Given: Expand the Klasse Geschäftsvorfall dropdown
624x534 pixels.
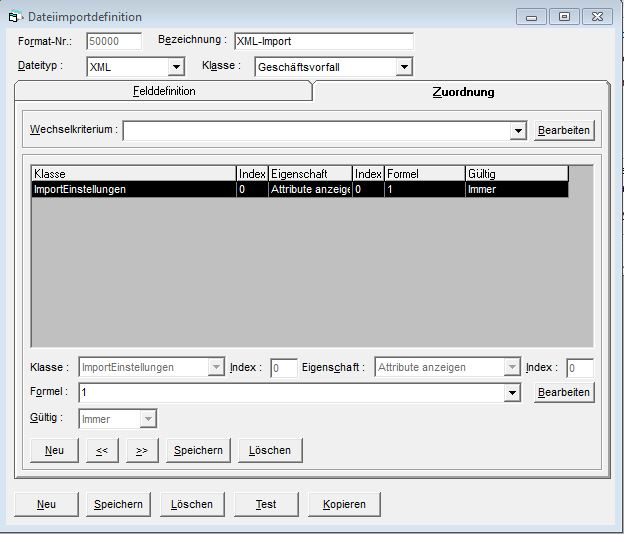Looking at the screenshot, I should 404,67.
